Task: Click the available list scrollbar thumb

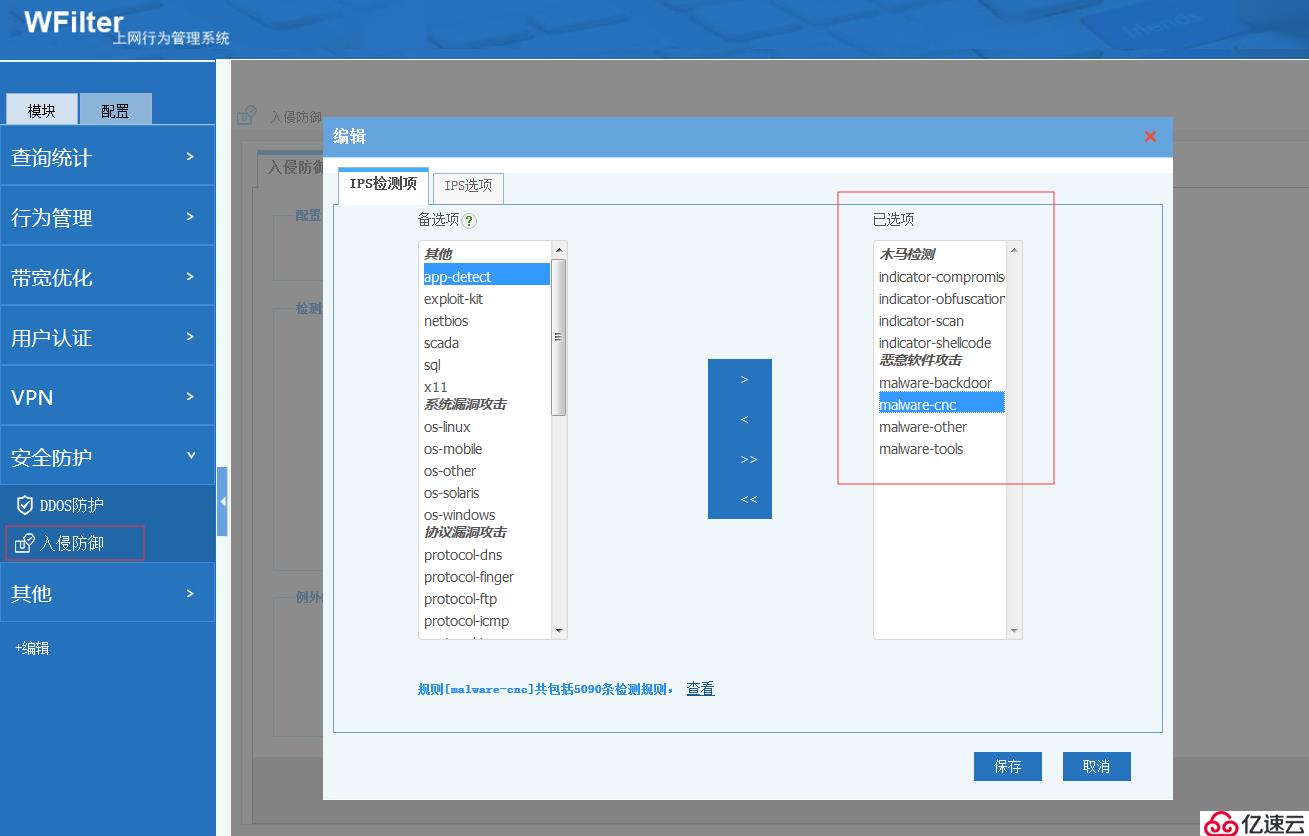Action: click(x=559, y=337)
